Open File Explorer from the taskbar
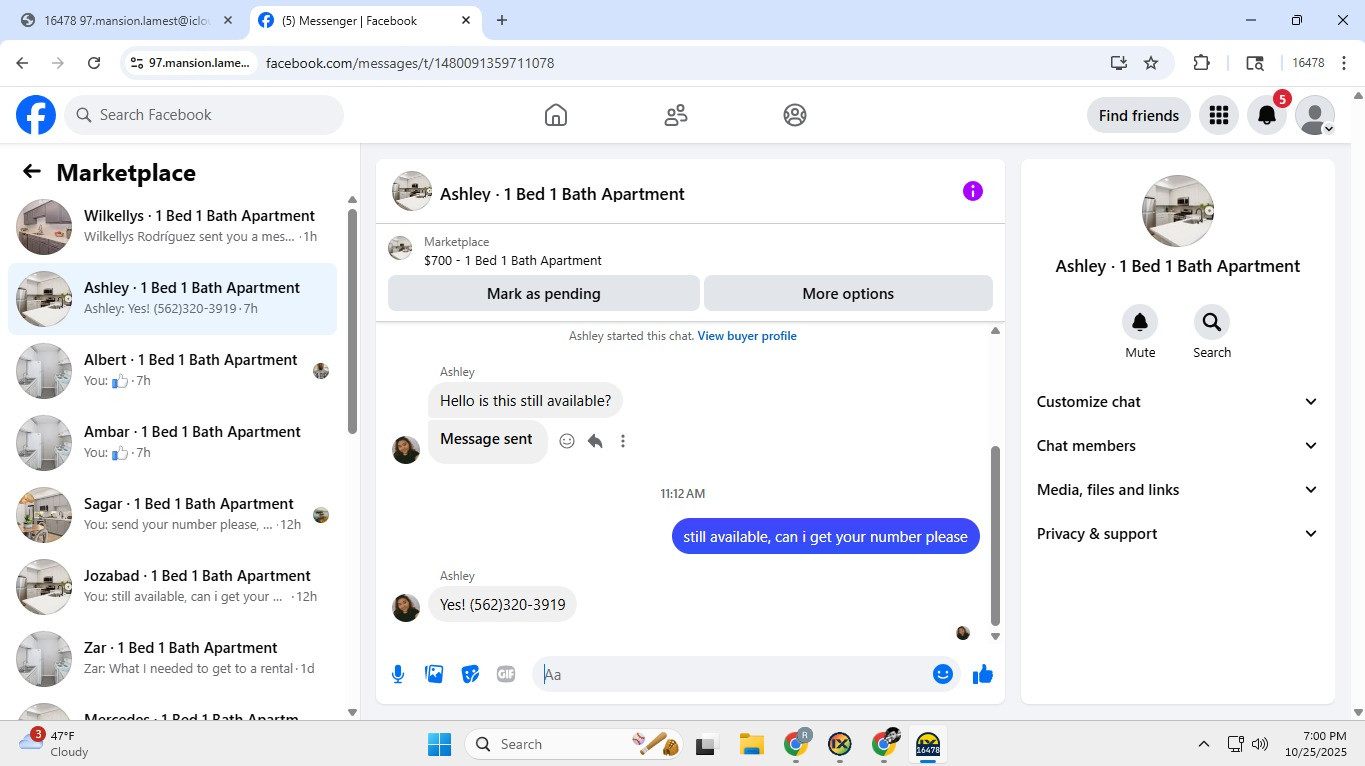Viewport: 1365px width, 766px height. pos(751,744)
